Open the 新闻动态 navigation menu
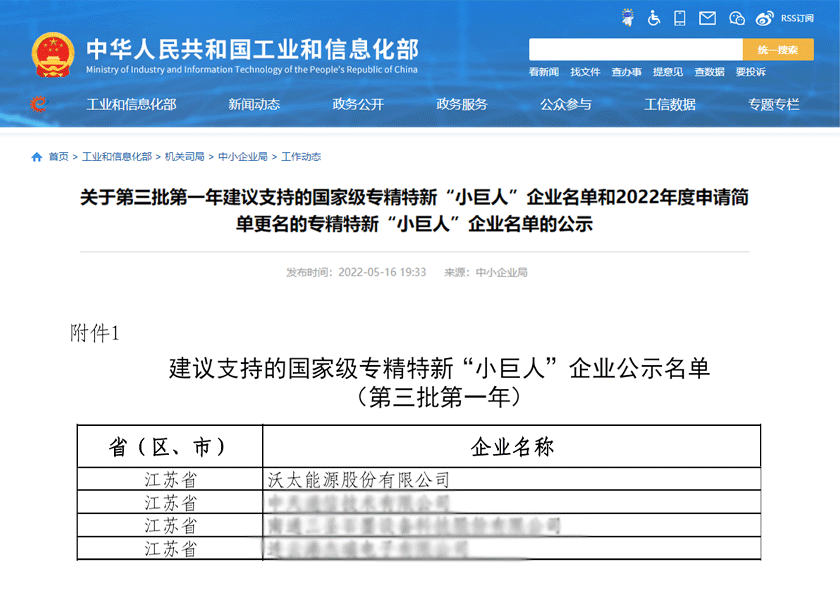The image size is (840, 609). pyautogui.click(x=254, y=104)
